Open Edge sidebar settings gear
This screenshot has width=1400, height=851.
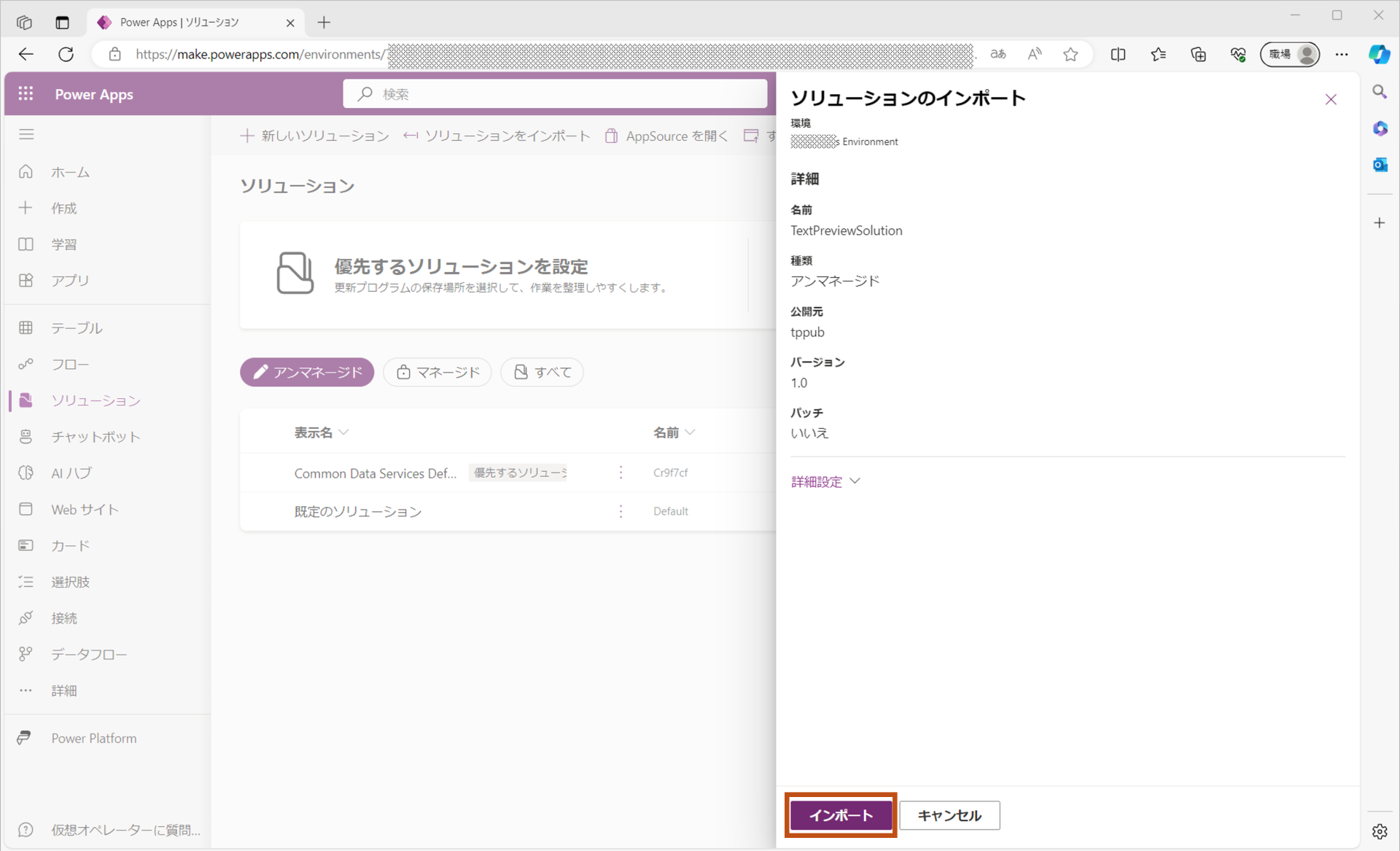pos(1380,831)
